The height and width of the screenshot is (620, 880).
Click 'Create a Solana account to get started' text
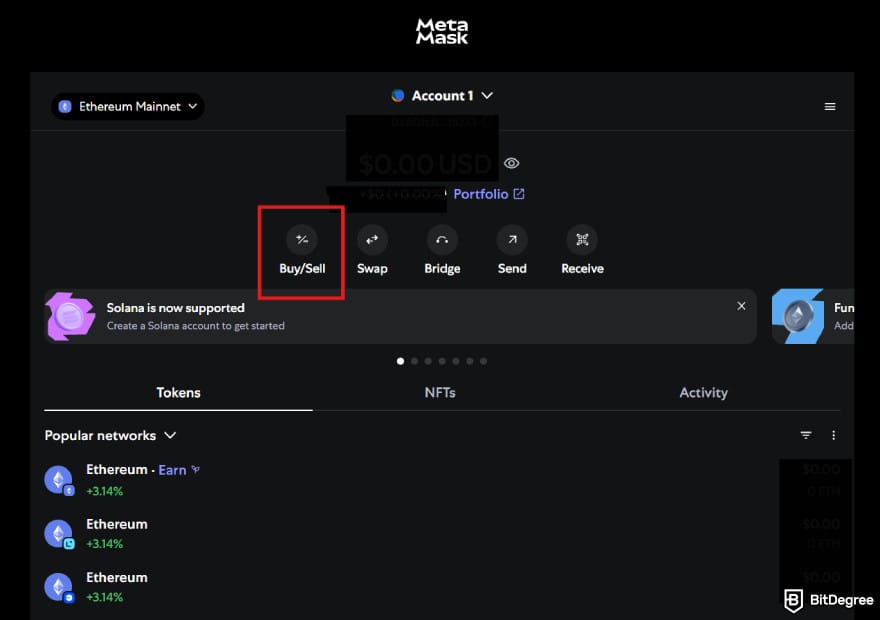click(195, 326)
